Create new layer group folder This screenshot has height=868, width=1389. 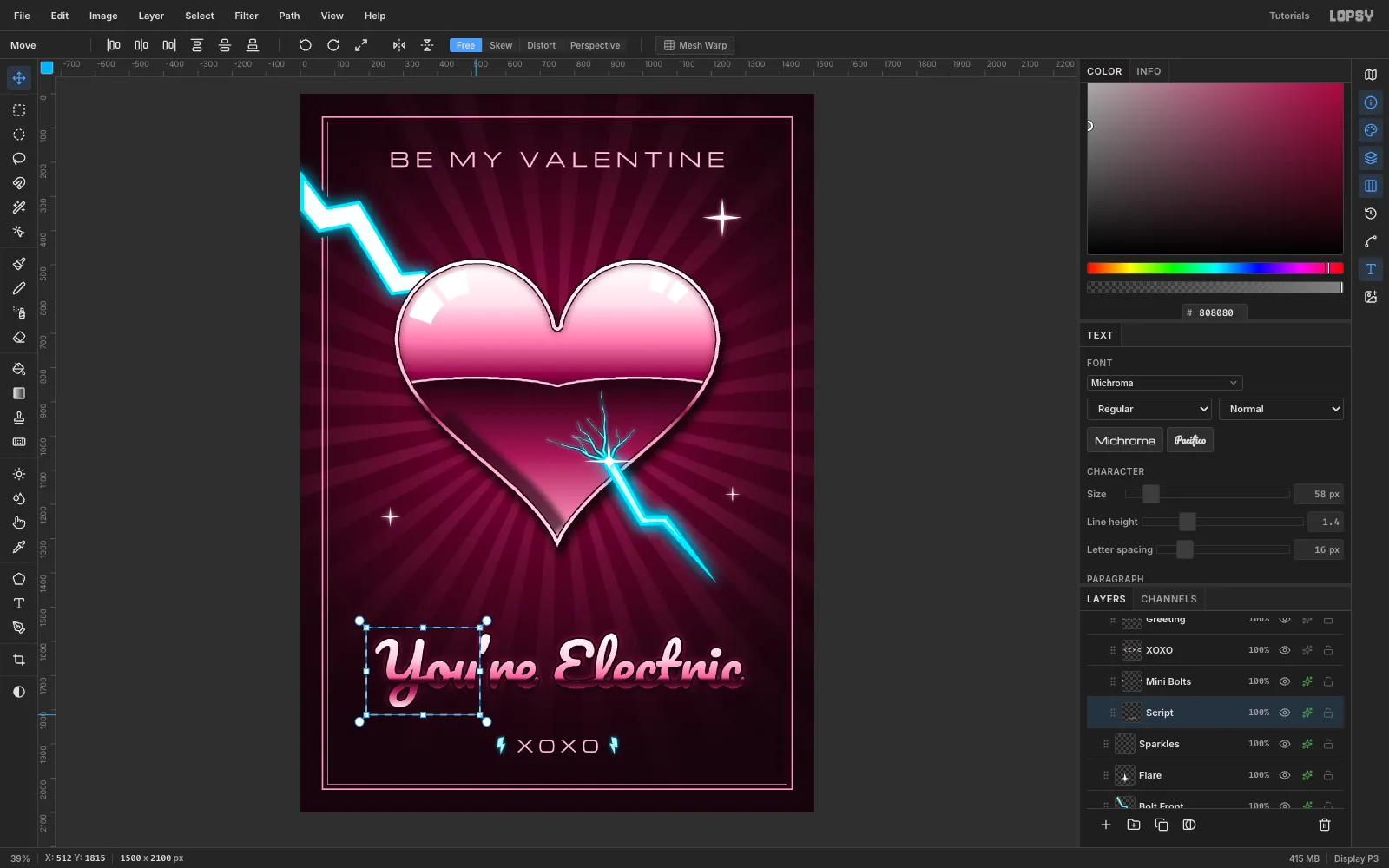tap(1134, 825)
